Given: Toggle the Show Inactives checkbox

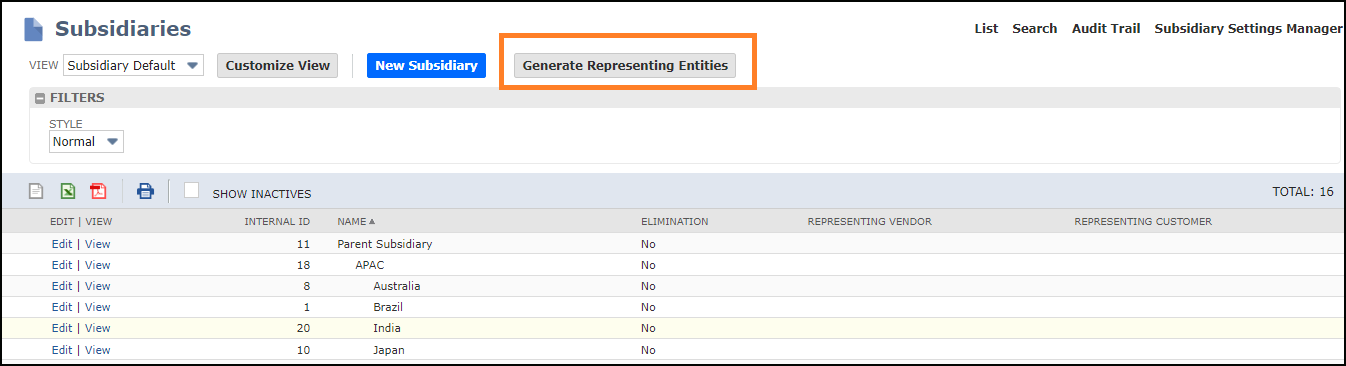Looking at the screenshot, I should pyautogui.click(x=192, y=191).
